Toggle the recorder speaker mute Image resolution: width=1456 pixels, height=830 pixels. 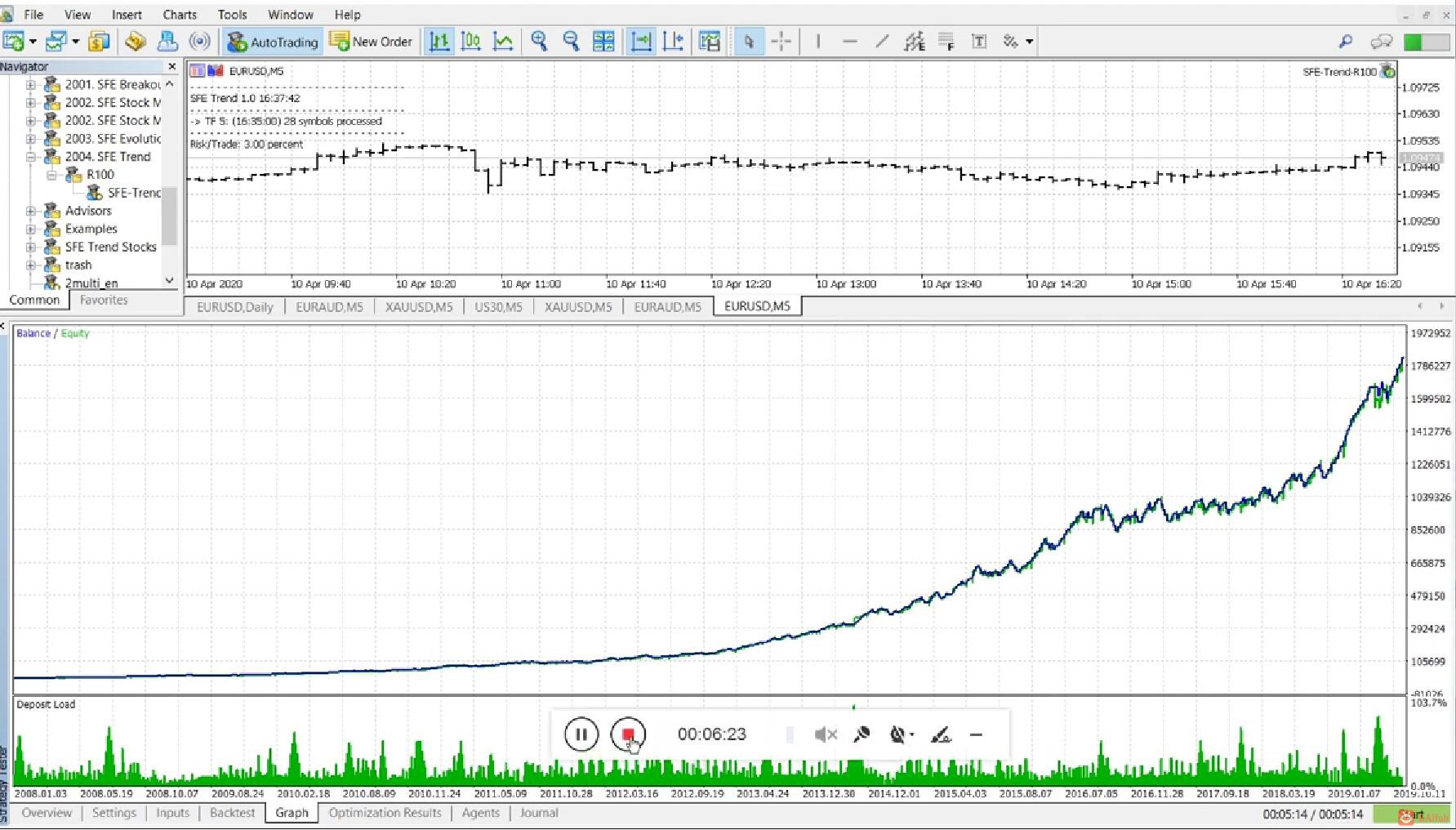click(826, 734)
